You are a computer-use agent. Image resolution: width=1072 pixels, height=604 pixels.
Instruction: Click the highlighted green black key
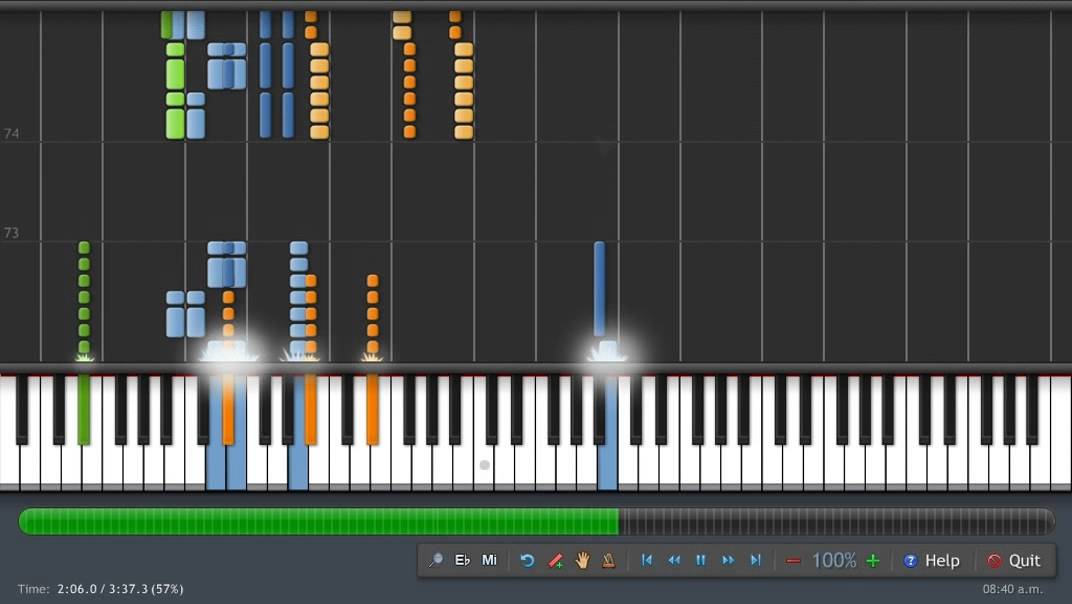pos(84,409)
